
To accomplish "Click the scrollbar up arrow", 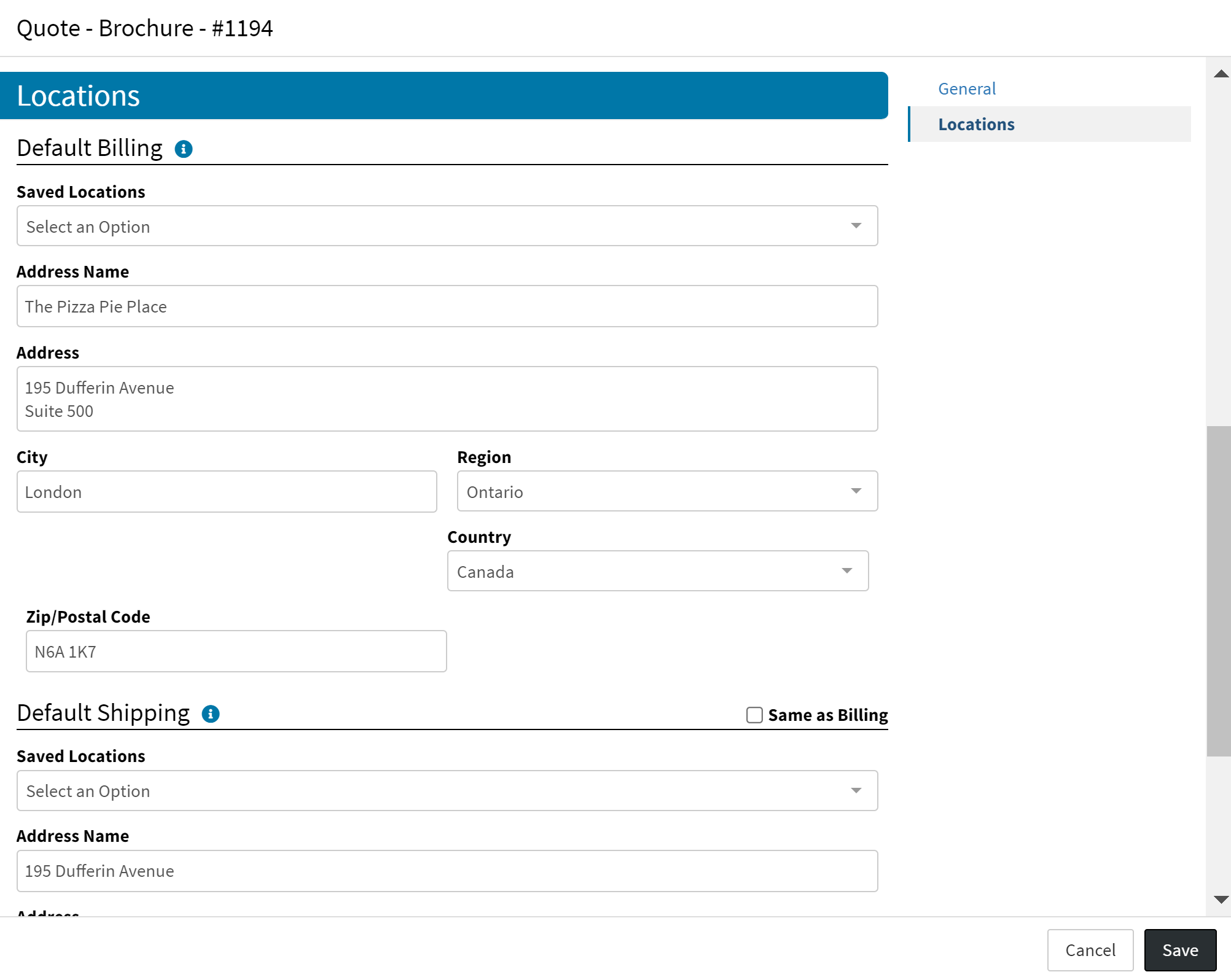I will [1221, 74].
